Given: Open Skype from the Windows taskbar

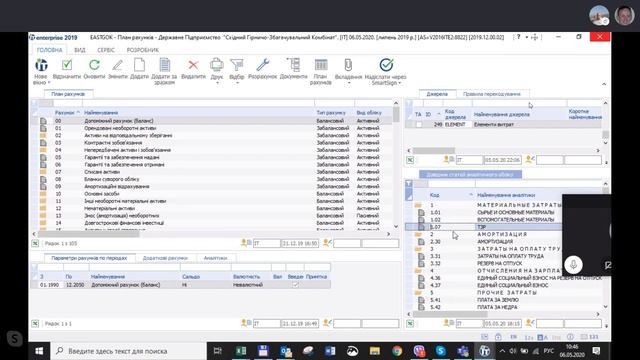Looking at the screenshot, I should pos(441,351).
